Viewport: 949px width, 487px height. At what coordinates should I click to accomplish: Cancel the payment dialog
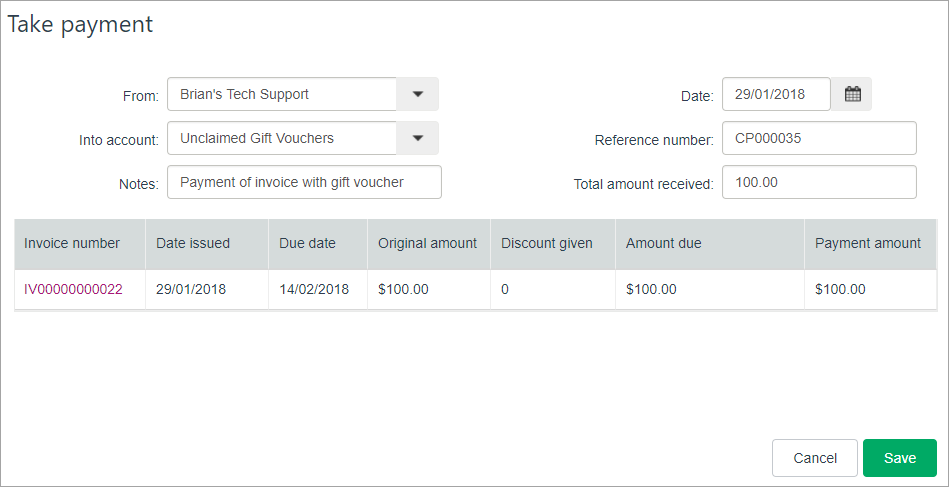(815, 458)
